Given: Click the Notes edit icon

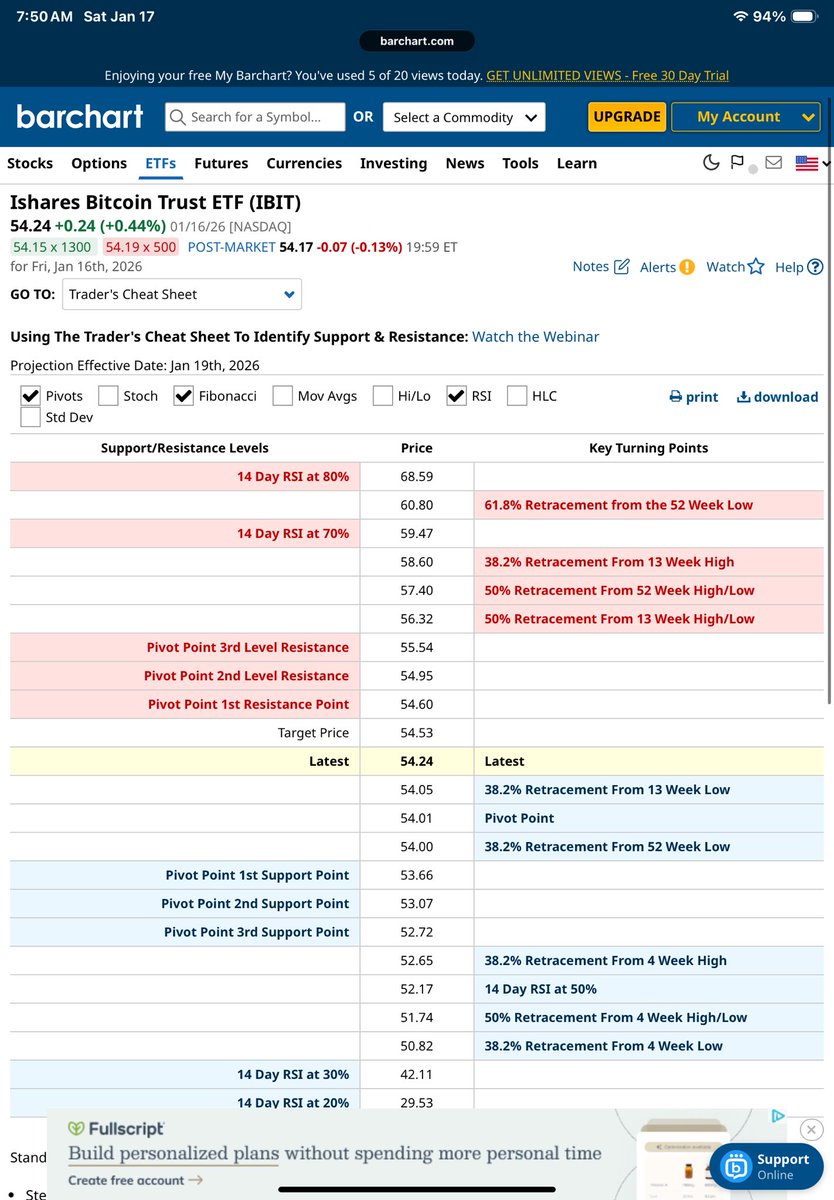Looking at the screenshot, I should point(621,266).
